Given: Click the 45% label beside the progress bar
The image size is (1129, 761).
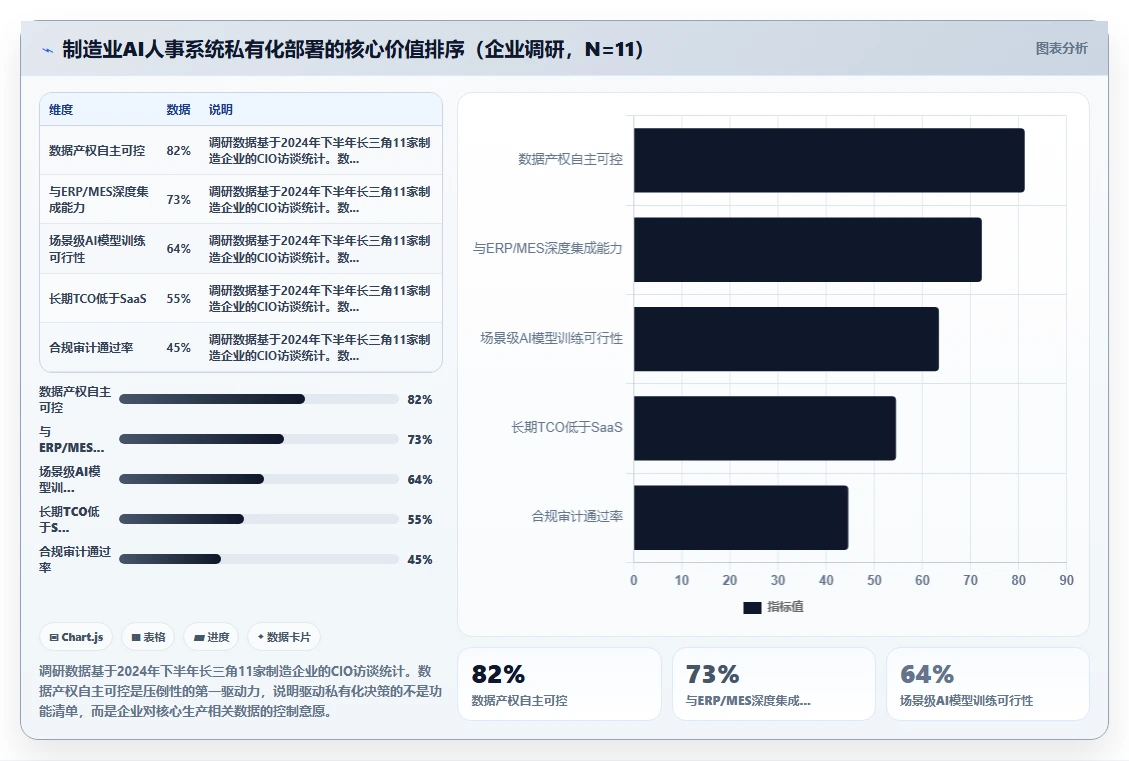Looking at the screenshot, I should pyautogui.click(x=420, y=559).
